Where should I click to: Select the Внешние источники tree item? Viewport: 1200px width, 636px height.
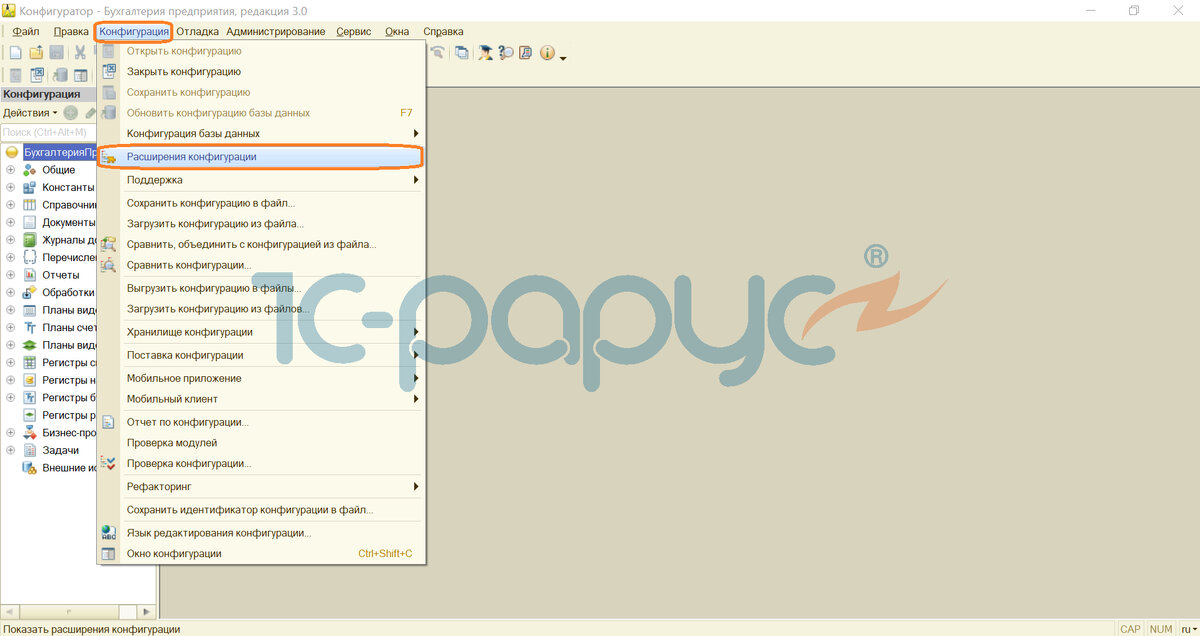click(x=69, y=468)
